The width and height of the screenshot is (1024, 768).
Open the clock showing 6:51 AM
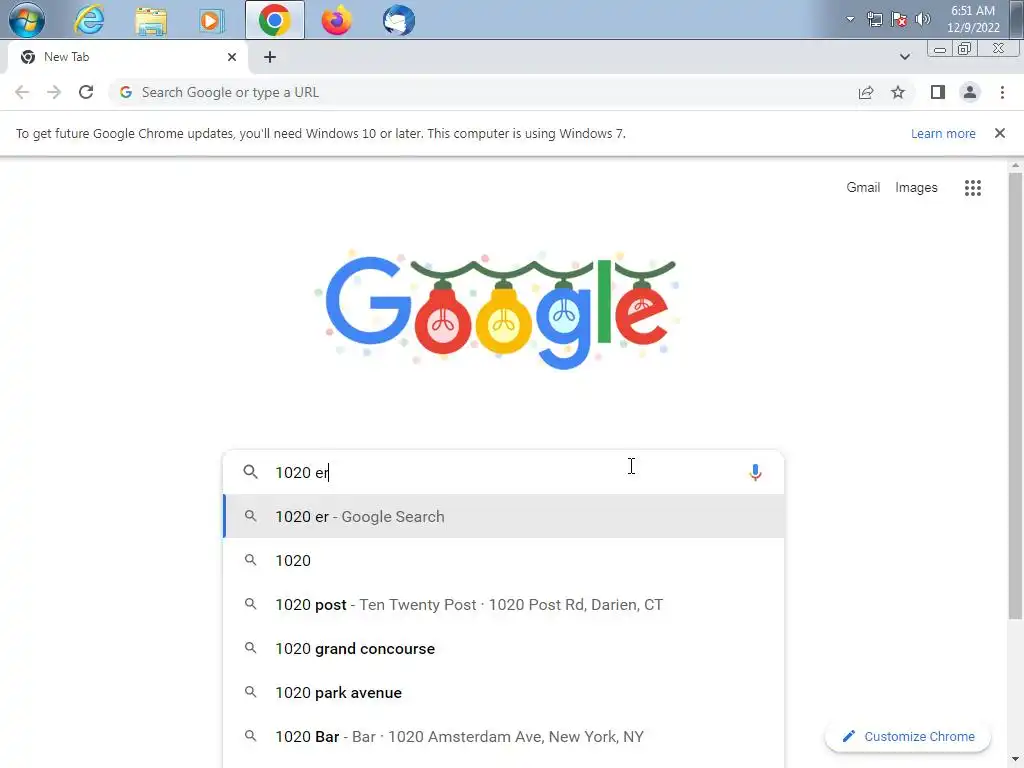click(x=973, y=19)
